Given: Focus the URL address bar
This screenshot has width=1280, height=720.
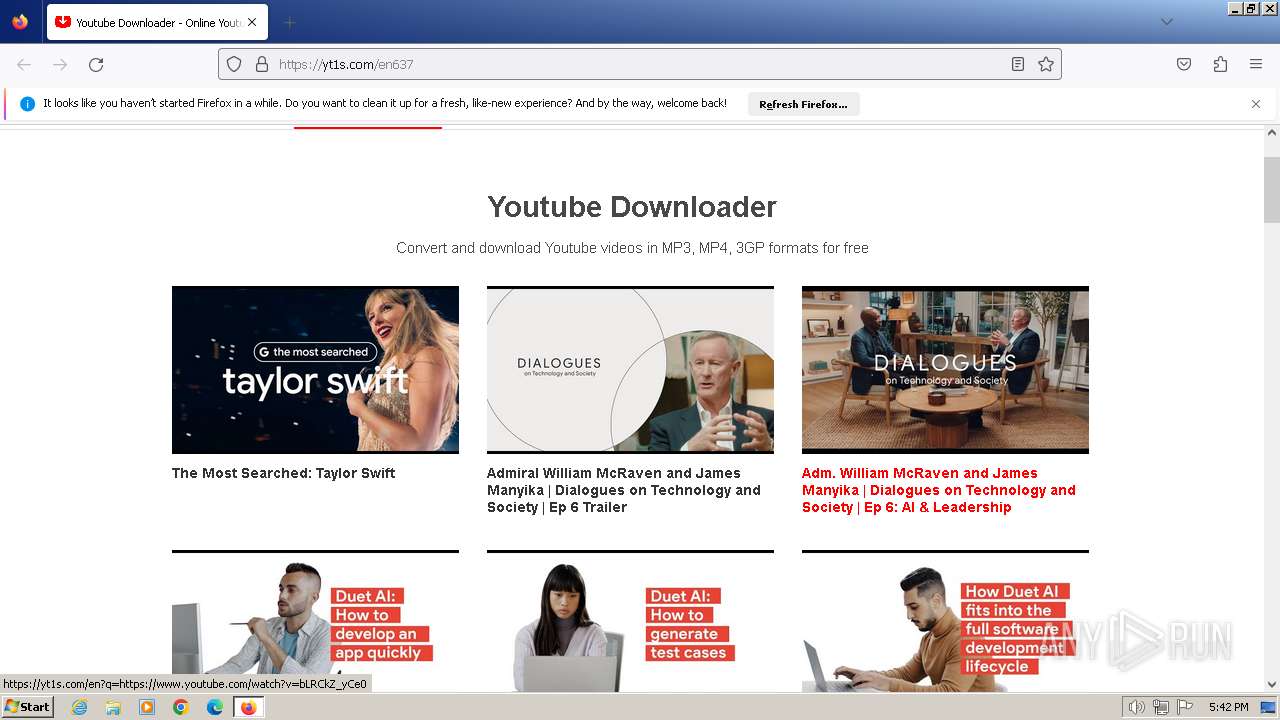Looking at the screenshot, I should [x=640, y=64].
